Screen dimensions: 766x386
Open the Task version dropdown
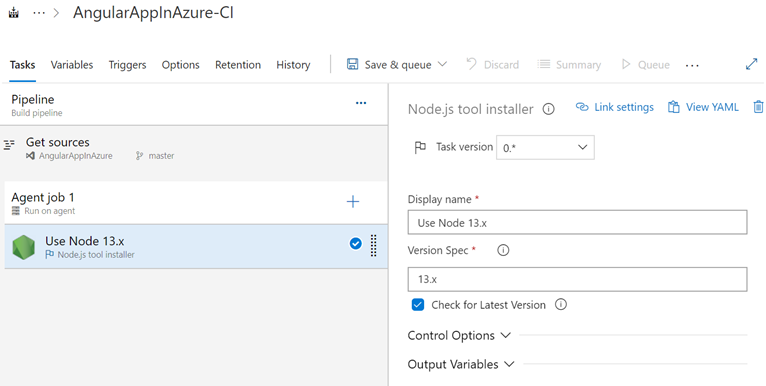(x=545, y=148)
